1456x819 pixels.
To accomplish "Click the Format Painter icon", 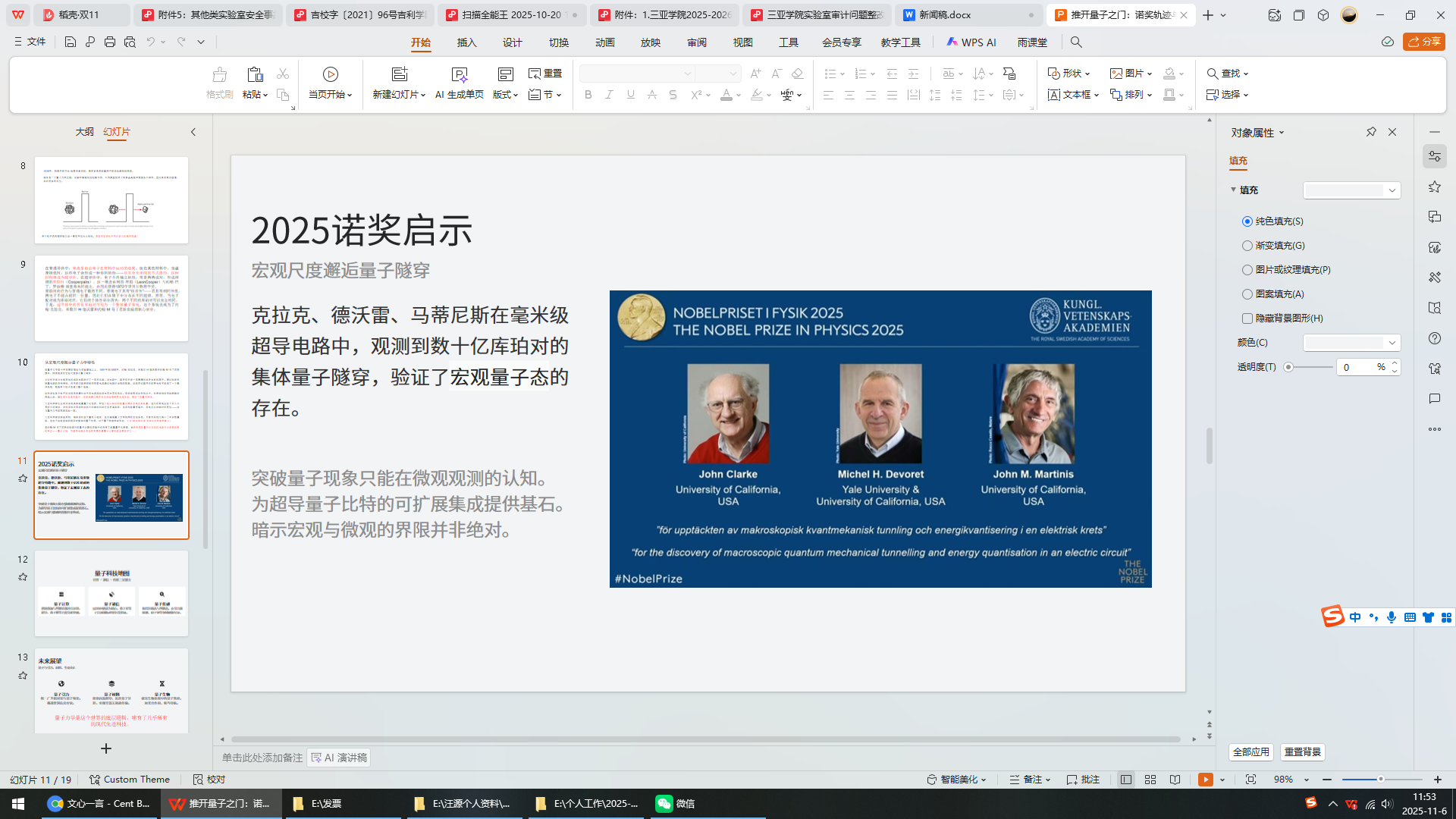I will click(219, 74).
